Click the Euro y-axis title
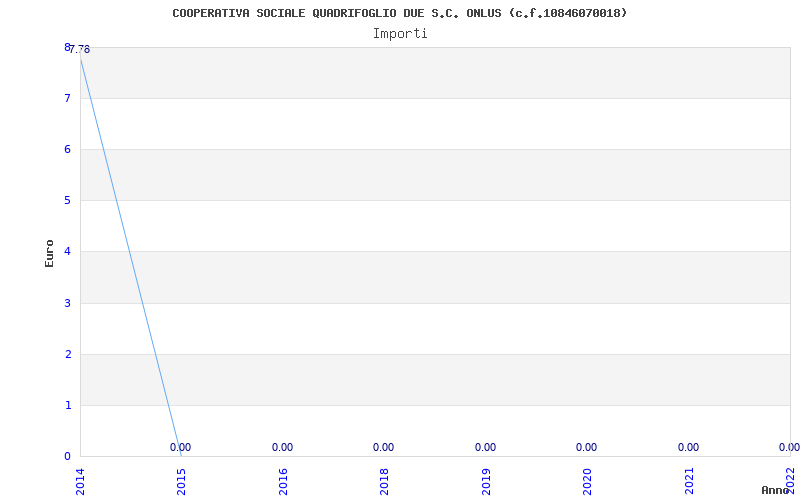This screenshot has width=800, height=500. 49,254
